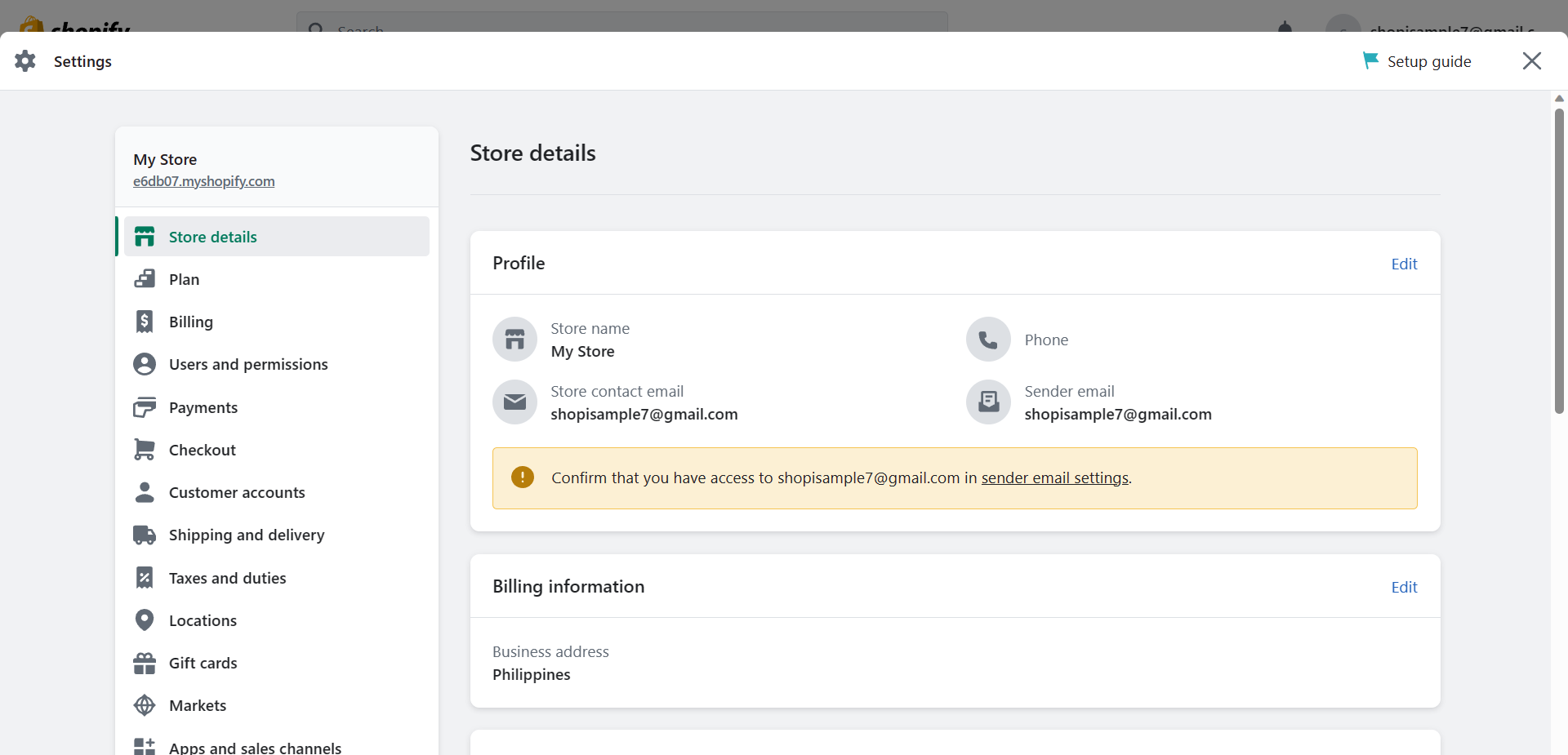Click the Billing dollar receipt icon
Viewport: 1568px width, 755px height.
[x=145, y=322]
